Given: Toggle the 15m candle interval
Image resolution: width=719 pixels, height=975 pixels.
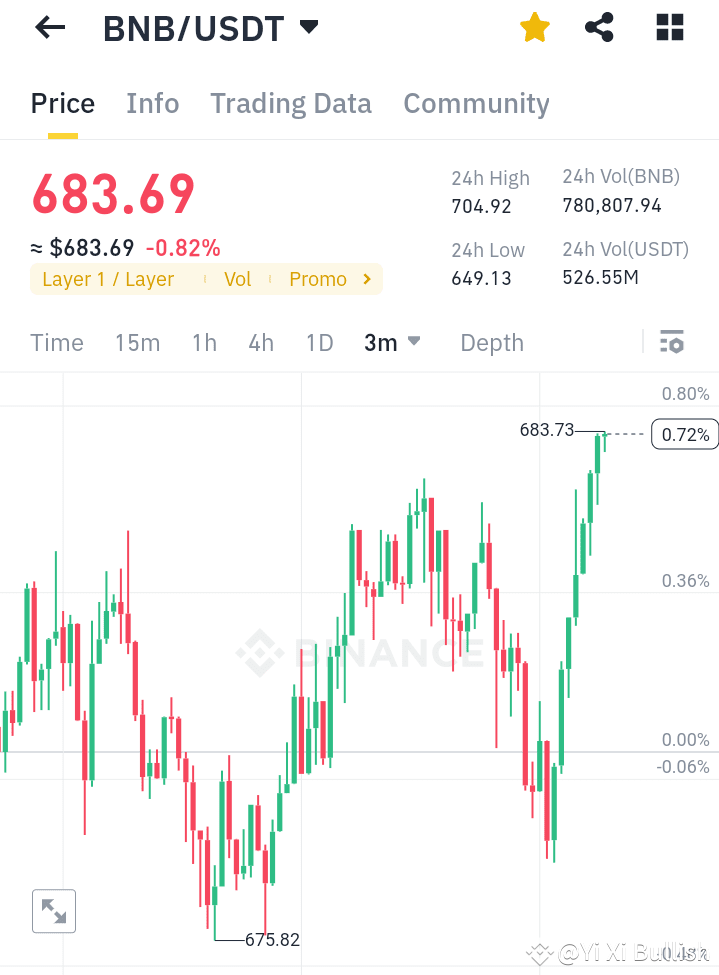Looking at the screenshot, I should (137, 342).
